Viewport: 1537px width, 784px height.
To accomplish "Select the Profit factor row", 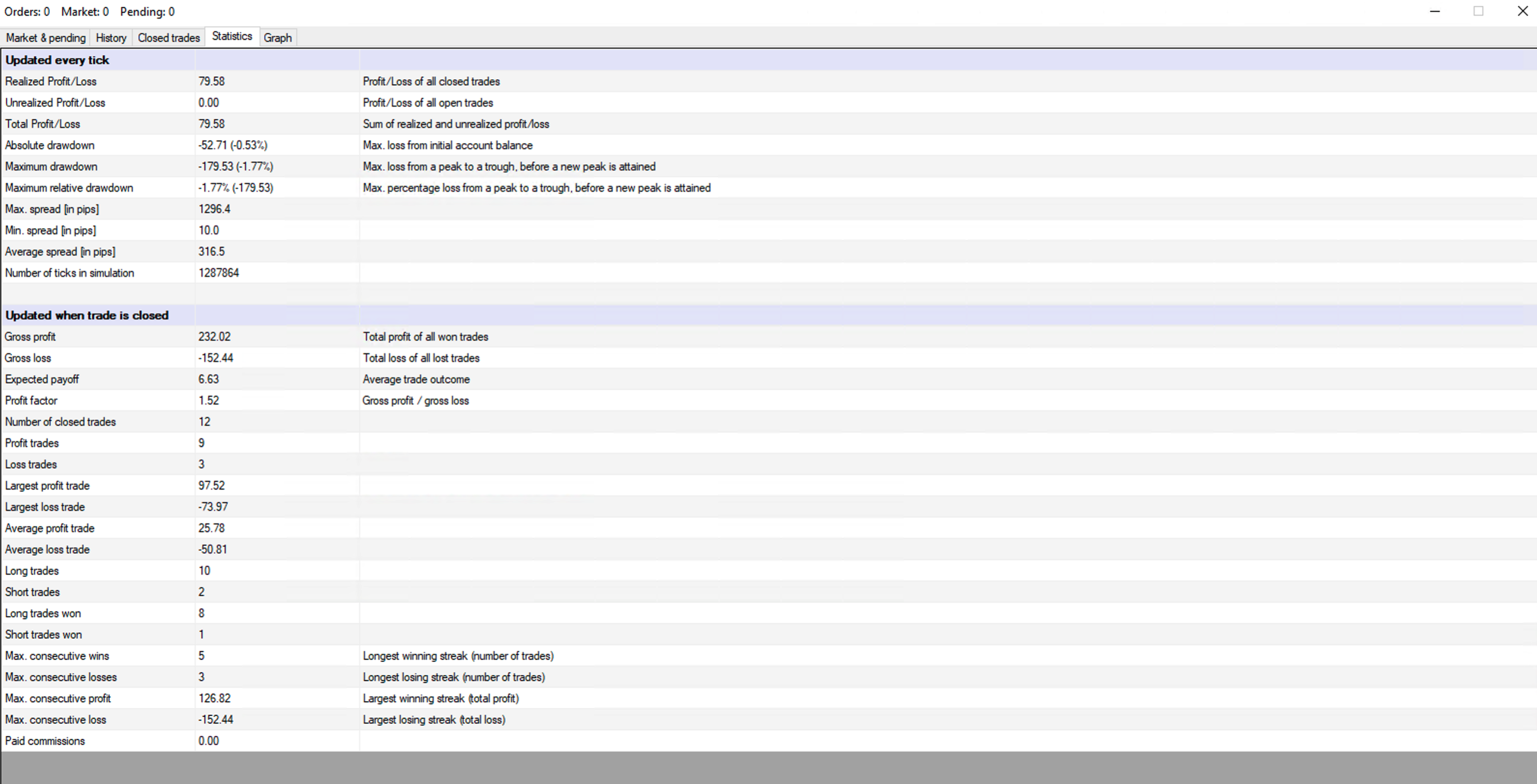I will coord(31,401).
